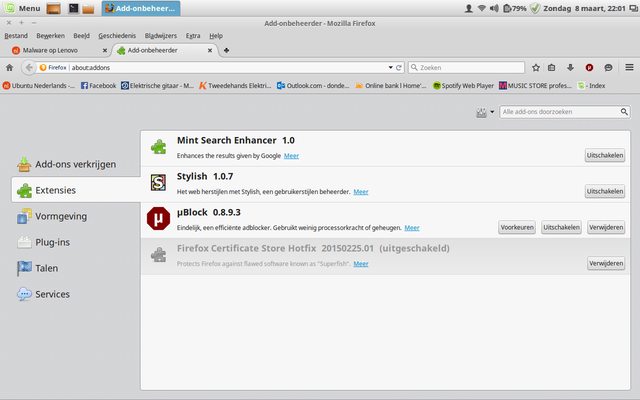Viewport: 640px width, 400px height.
Task: Open Outlook.com bookmark
Action: pyautogui.click(x=313, y=86)
